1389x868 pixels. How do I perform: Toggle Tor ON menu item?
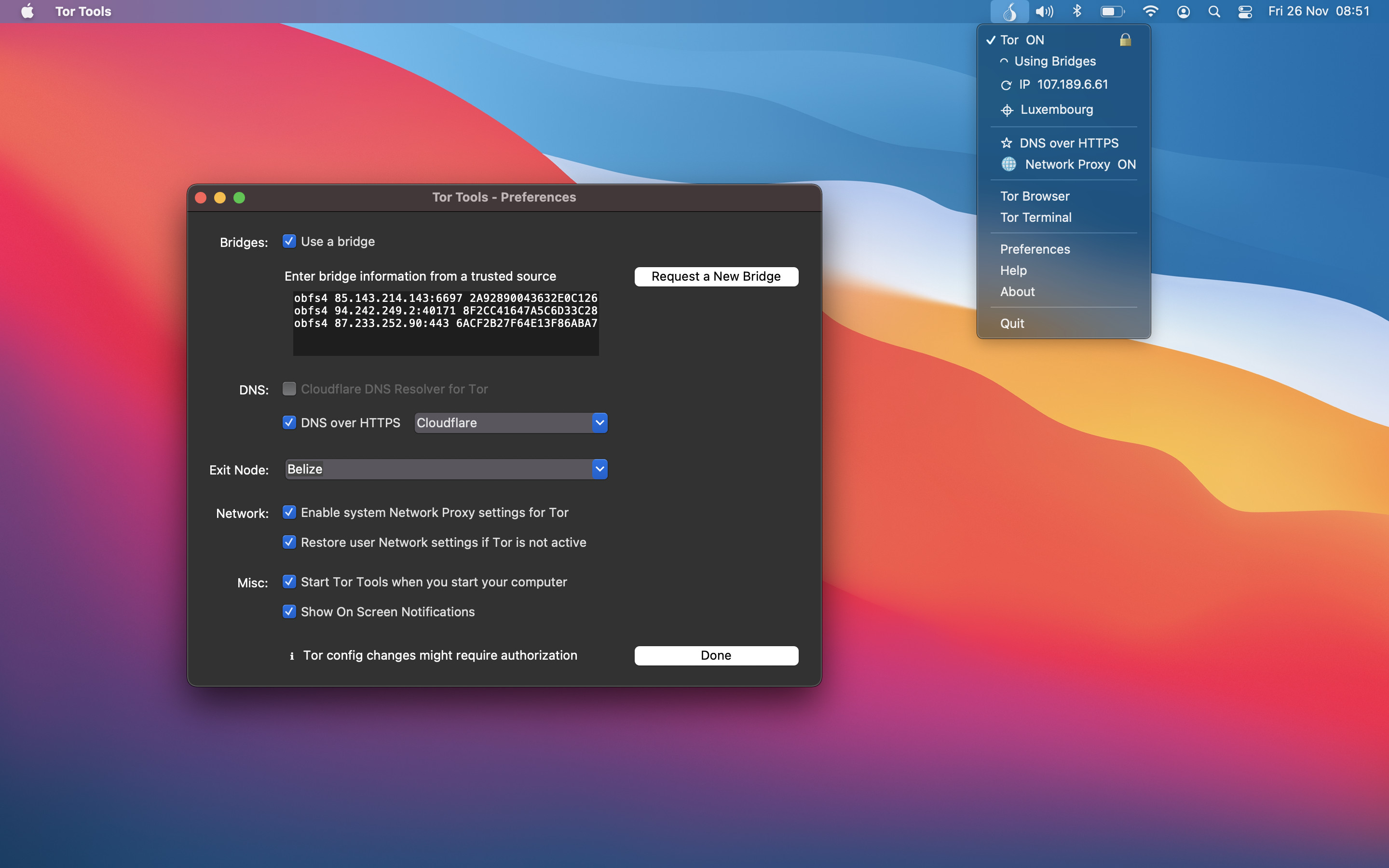coord(1063,40)
